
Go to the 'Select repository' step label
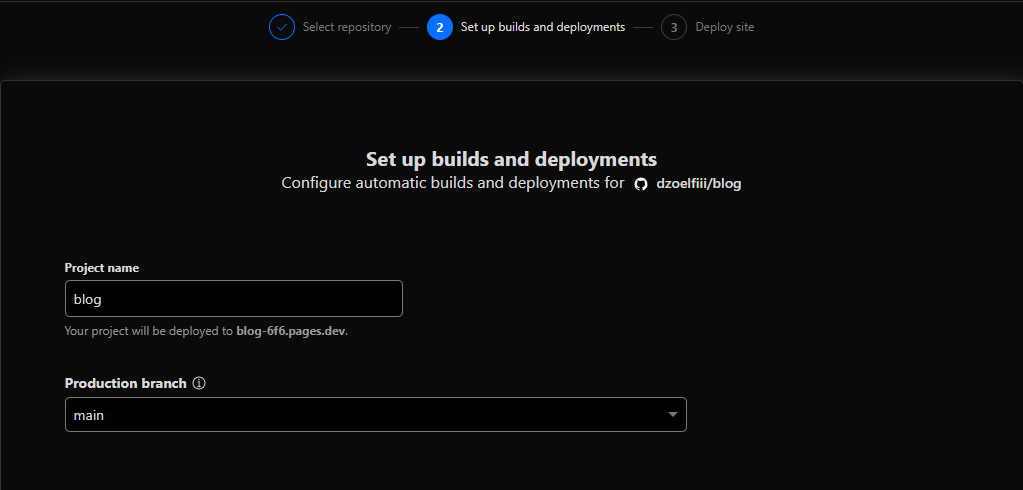[x=347, y=27]
